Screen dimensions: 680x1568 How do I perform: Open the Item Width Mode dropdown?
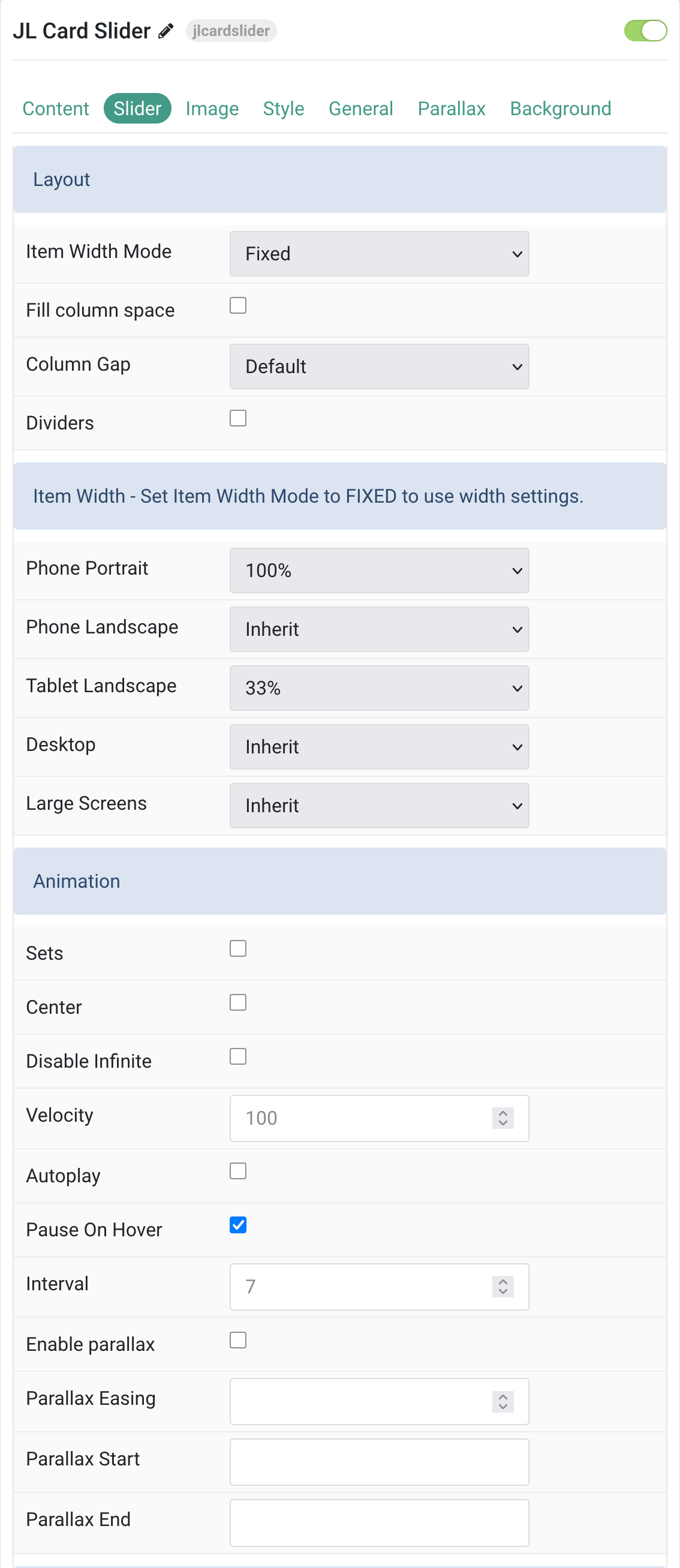point(379,253)
